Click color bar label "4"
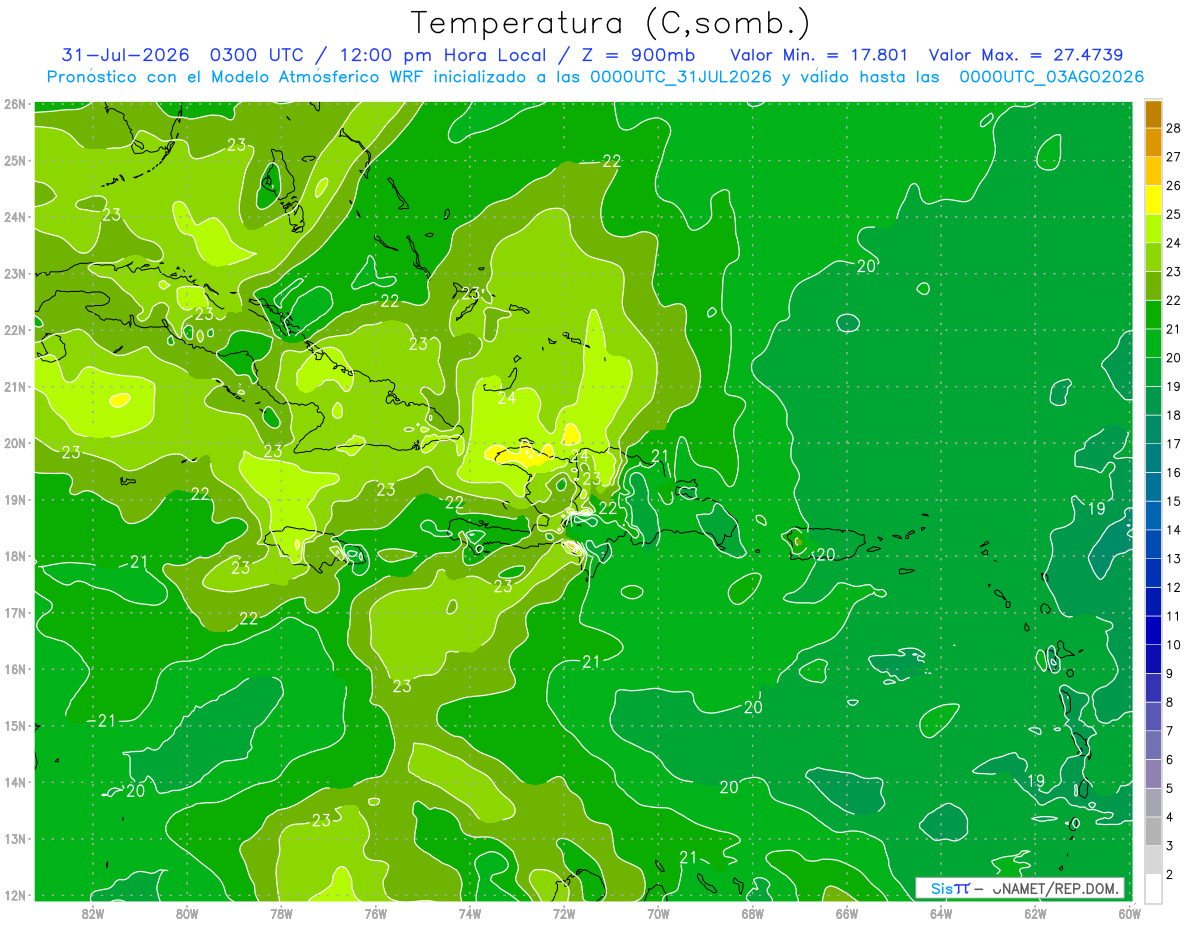This screenshot has height=927, width=1200. coord(1170,817)
